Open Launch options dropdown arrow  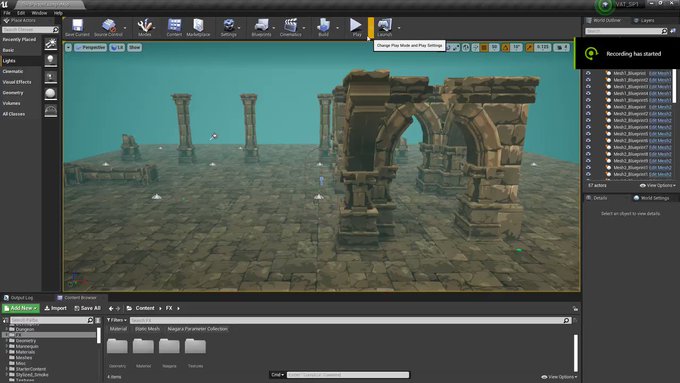click(x=399, y=28)
